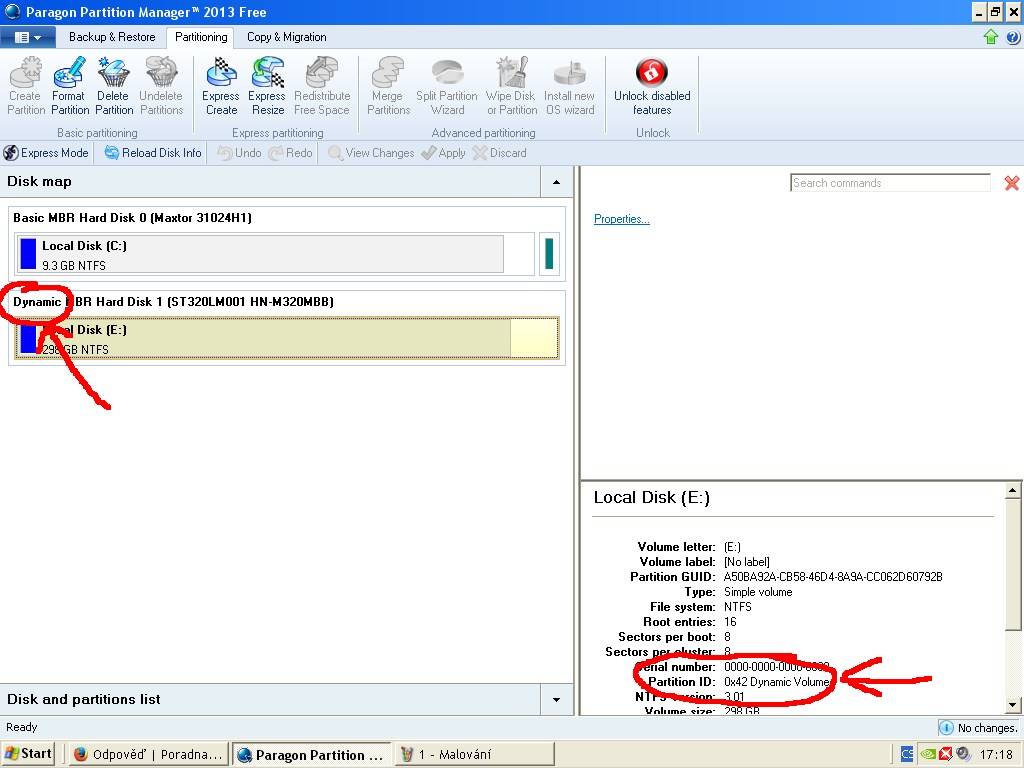This screenshot has height=768, width=1024.
Task: Open the Split Partition Wizard
Action: coord(447,86)
